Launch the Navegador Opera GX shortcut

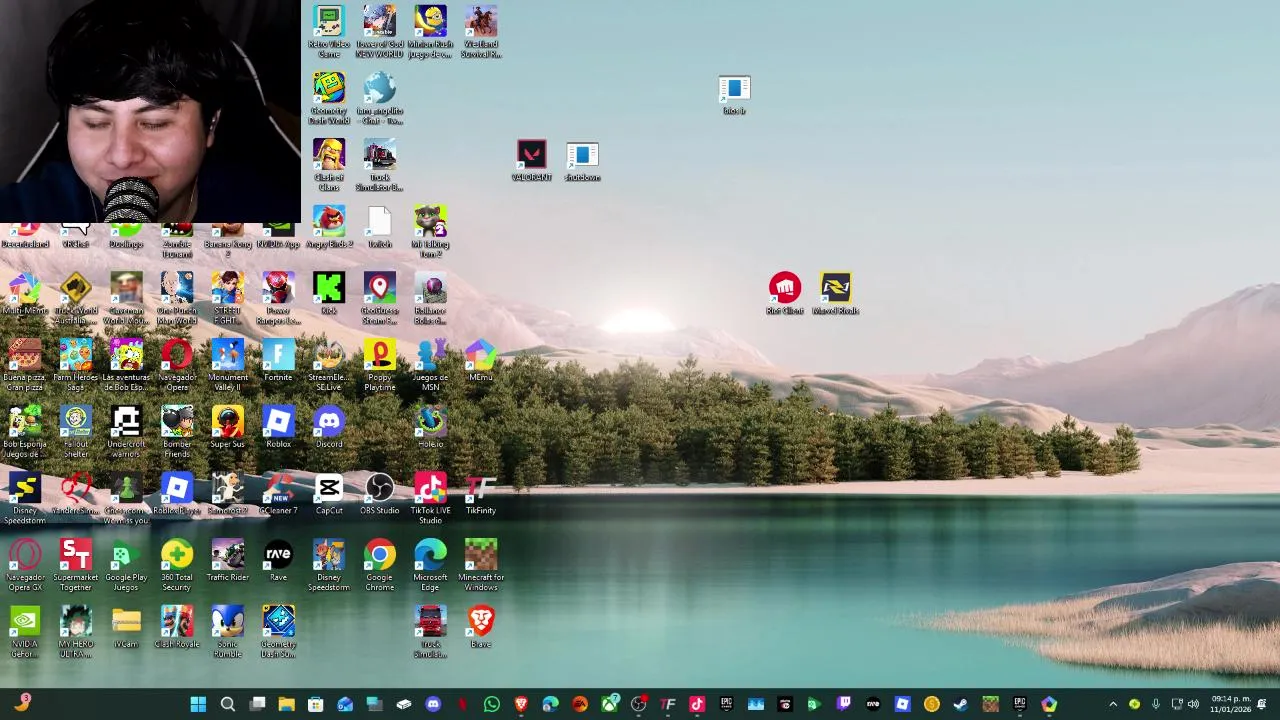point(25,565)
